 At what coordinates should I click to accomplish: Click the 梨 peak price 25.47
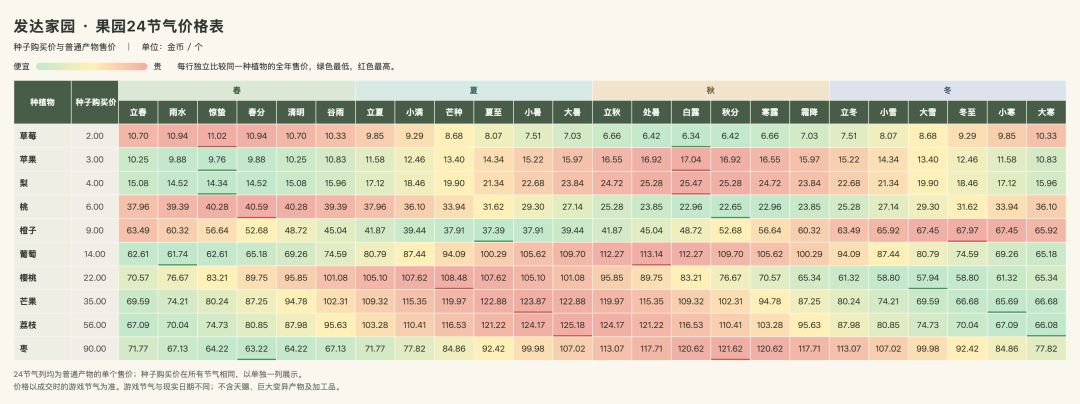click(691, 183)
